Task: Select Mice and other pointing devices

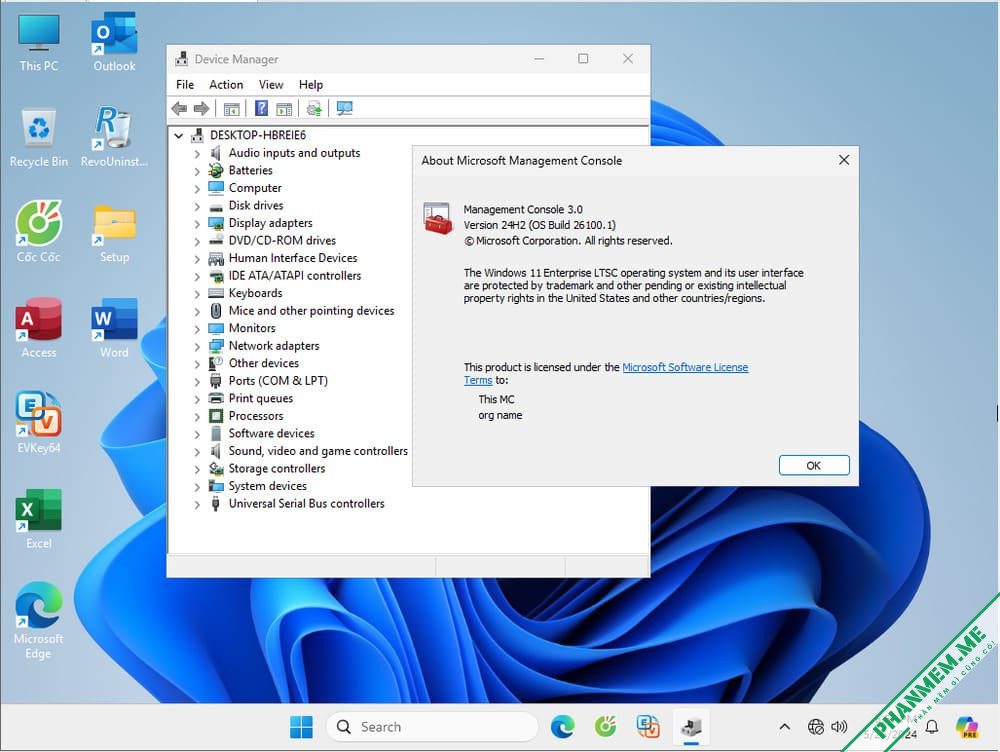Action: pyautogui.click(x=311, y=311)
